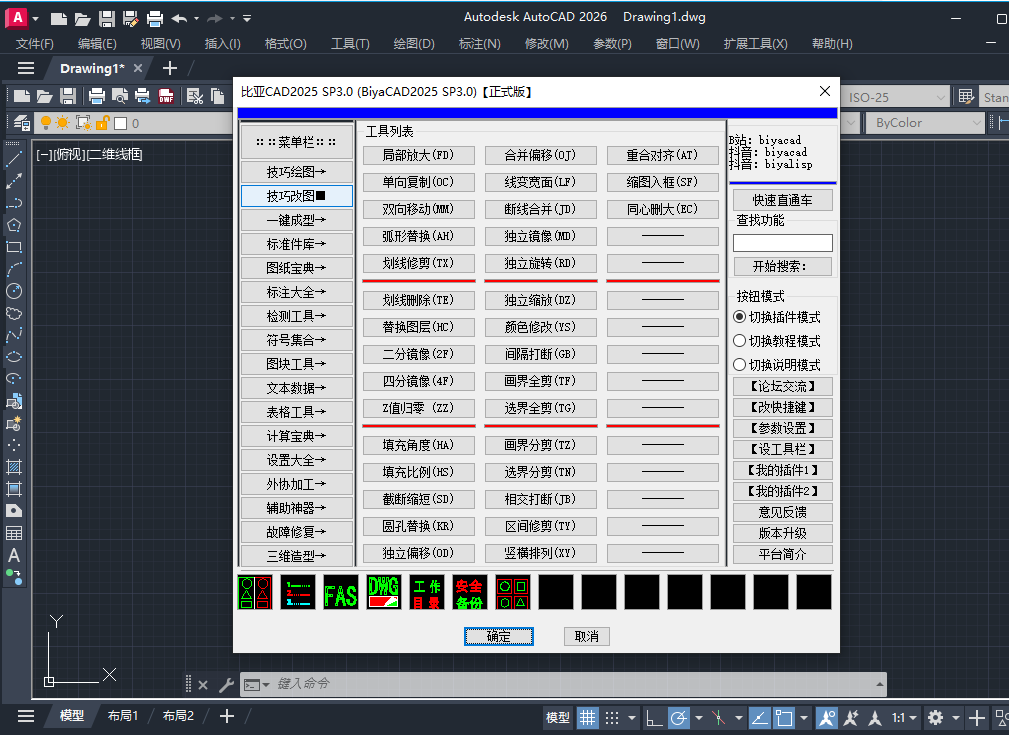Click the 取消 button

[x=586, y=637]
